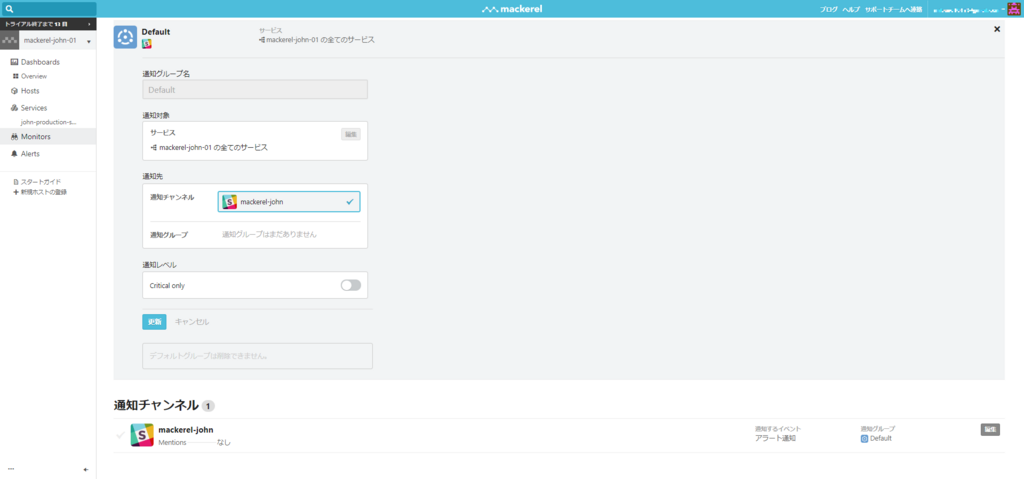Click the small Slack icon under Default

(x=147, y=44)
